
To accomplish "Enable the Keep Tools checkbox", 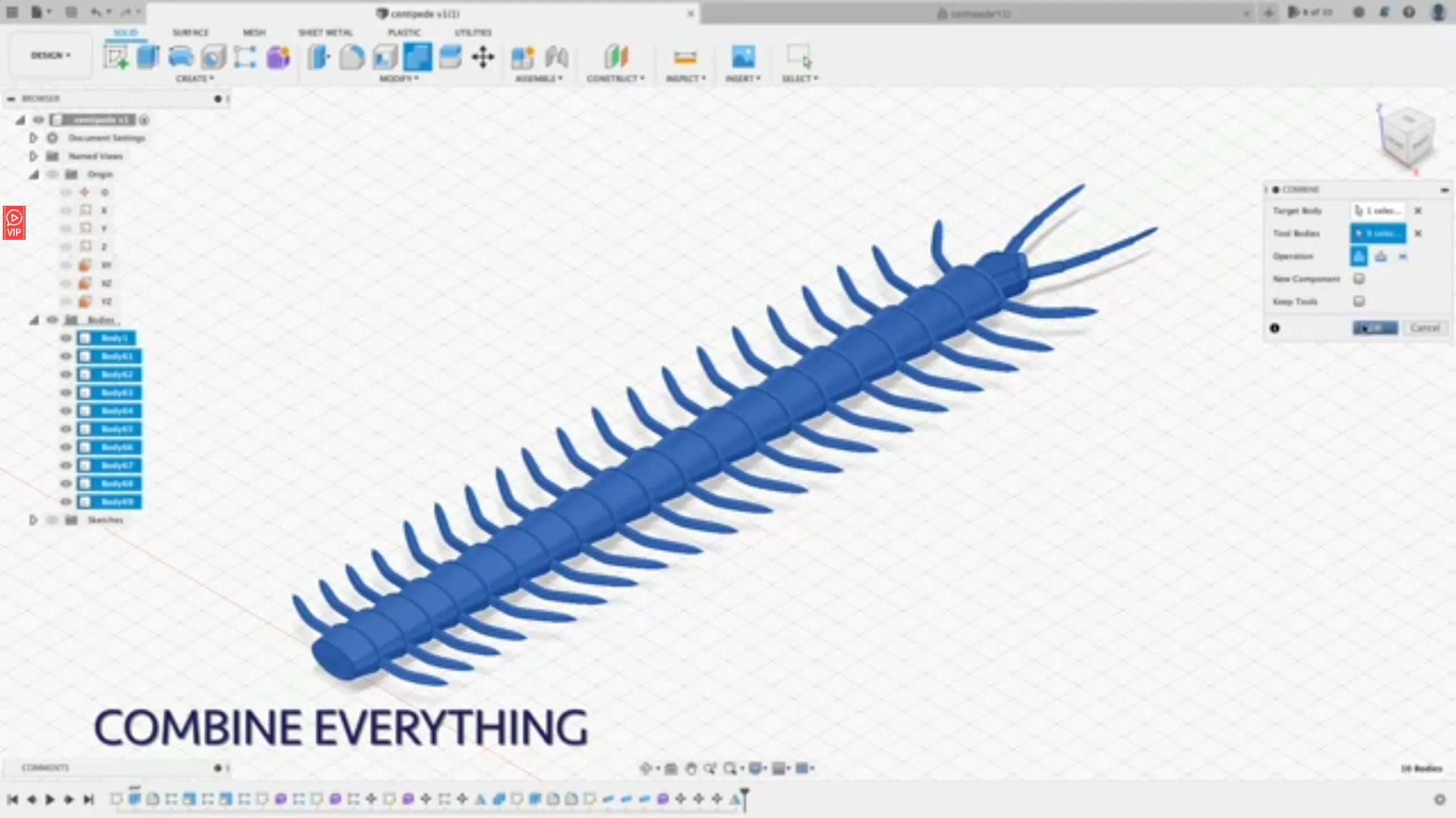I will 1359,301.
